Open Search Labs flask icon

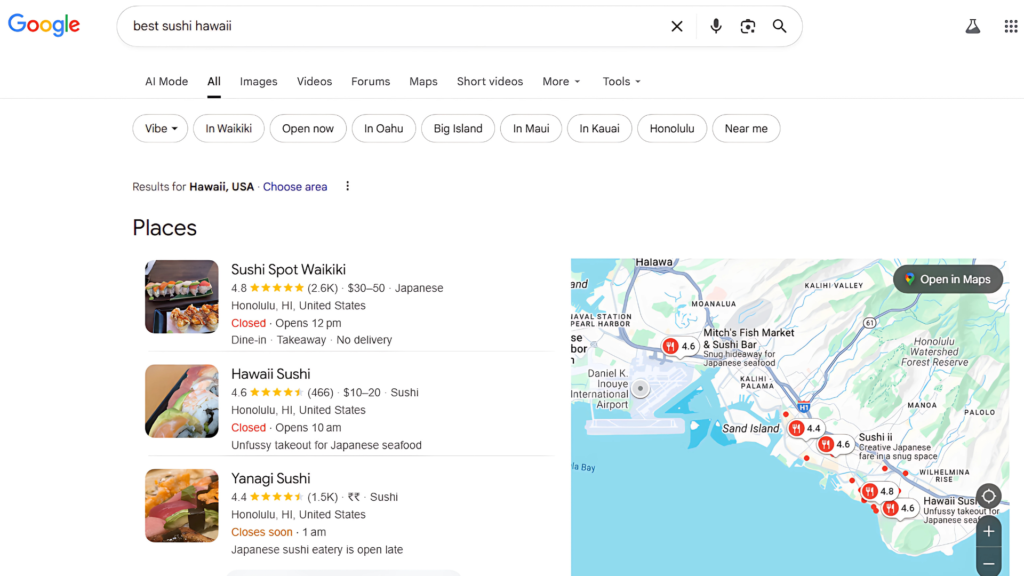973,27
